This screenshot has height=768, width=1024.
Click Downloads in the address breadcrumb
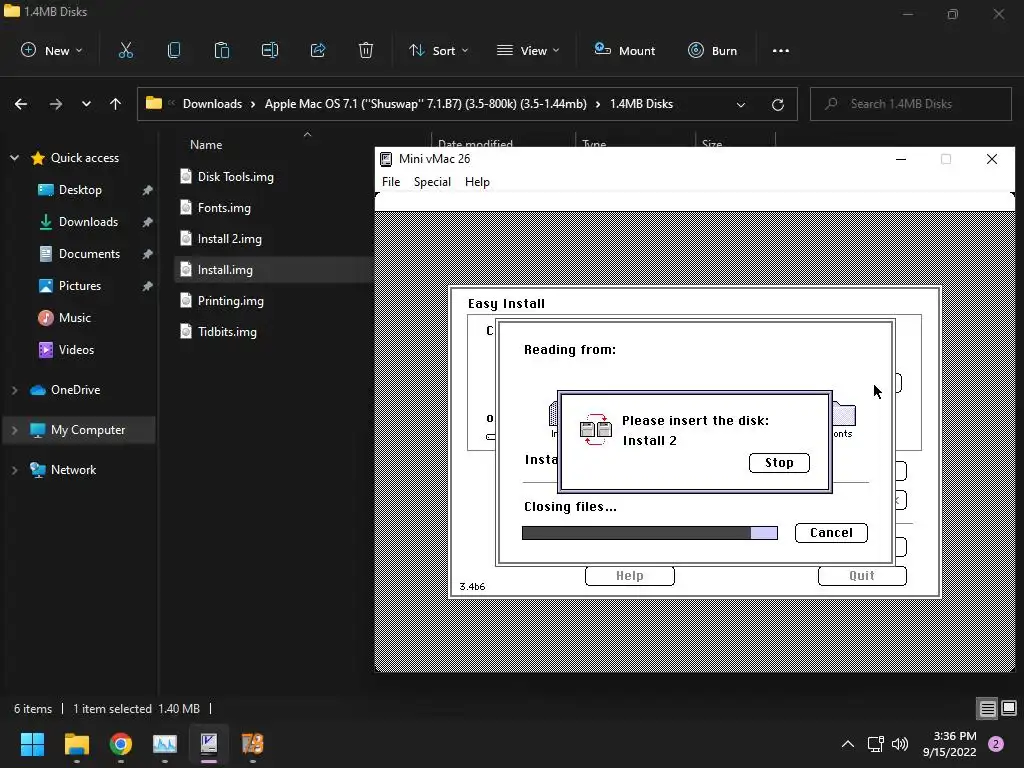(x=212, y=104)
